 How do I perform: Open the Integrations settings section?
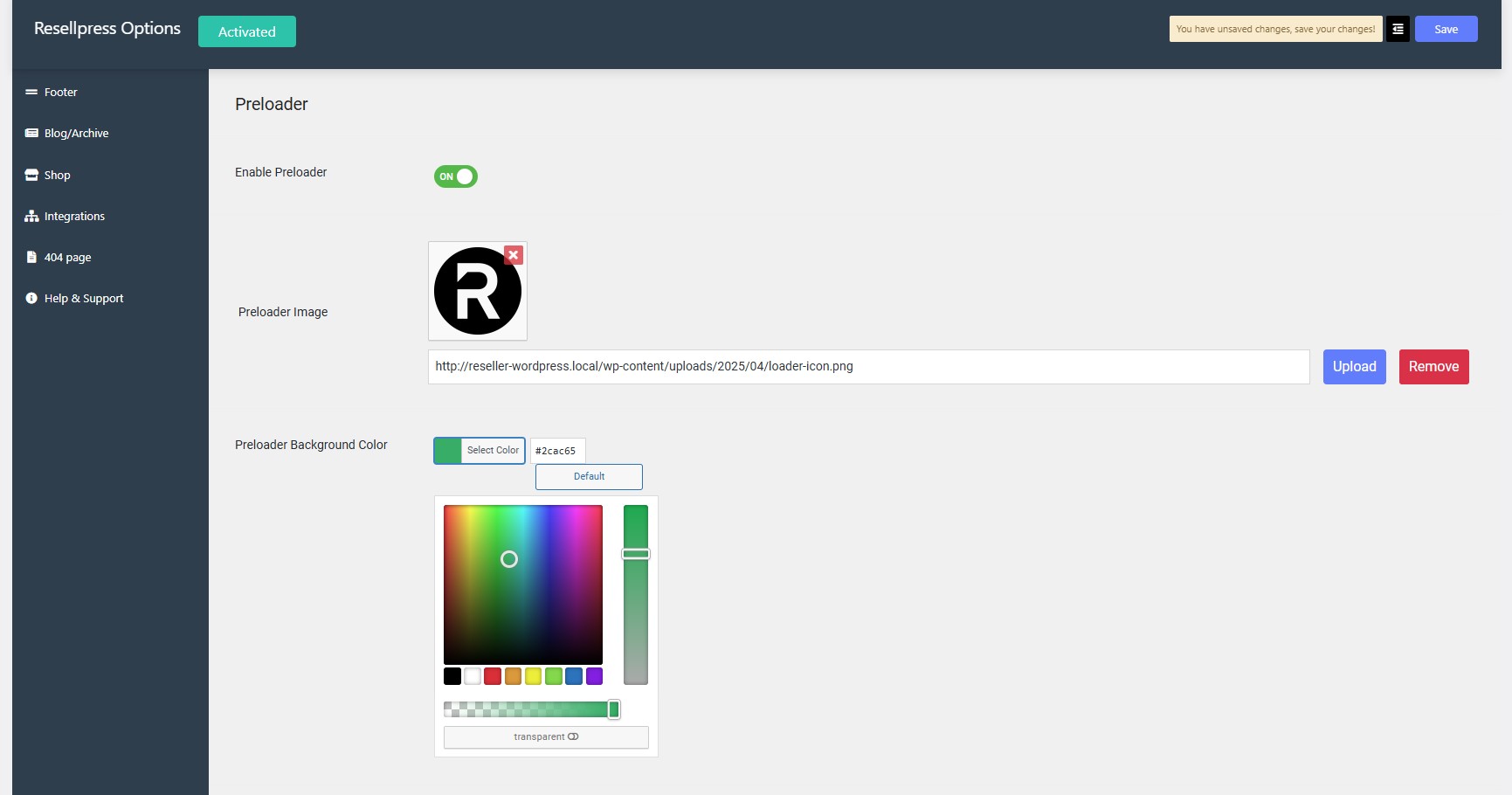click(74, 216)
